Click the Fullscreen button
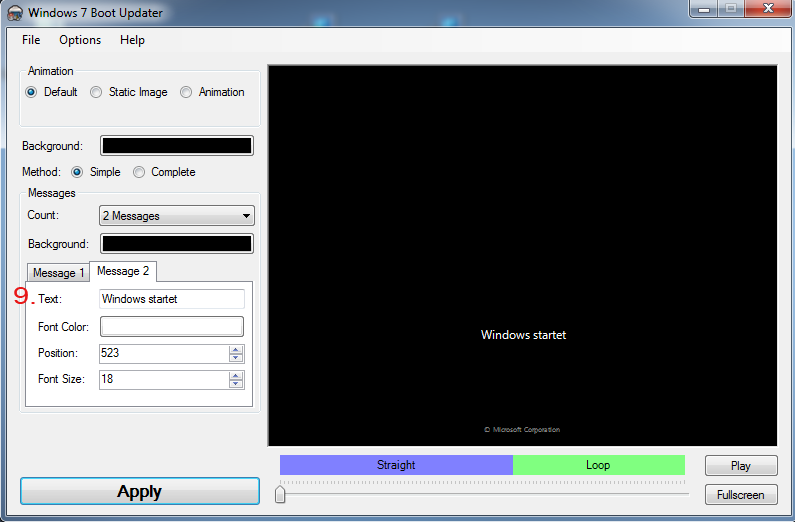The width and height of the screenshot is (795, 522). (741, 495)
